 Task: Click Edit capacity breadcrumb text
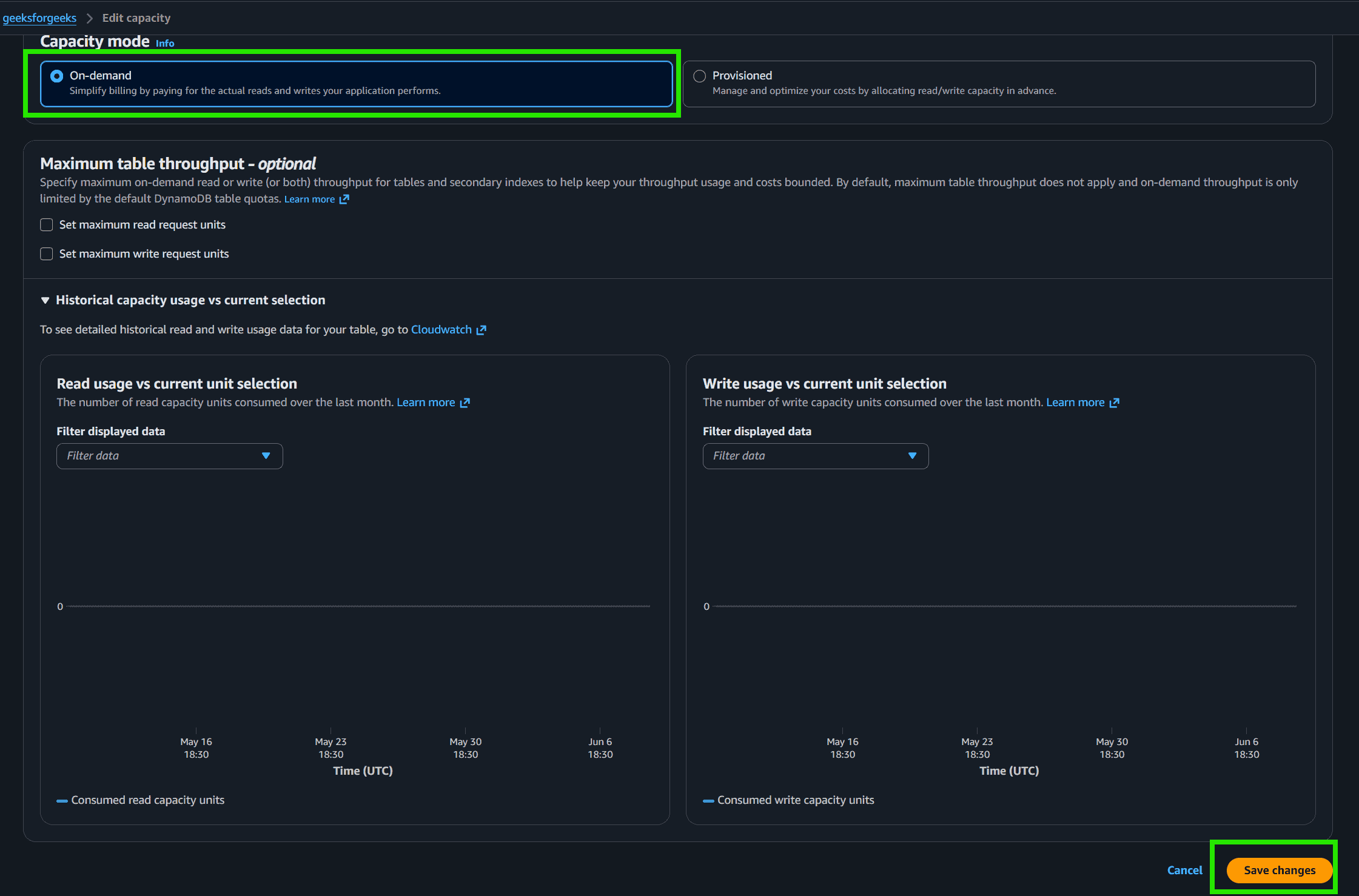pyautogui.click(x=136, y=18)
